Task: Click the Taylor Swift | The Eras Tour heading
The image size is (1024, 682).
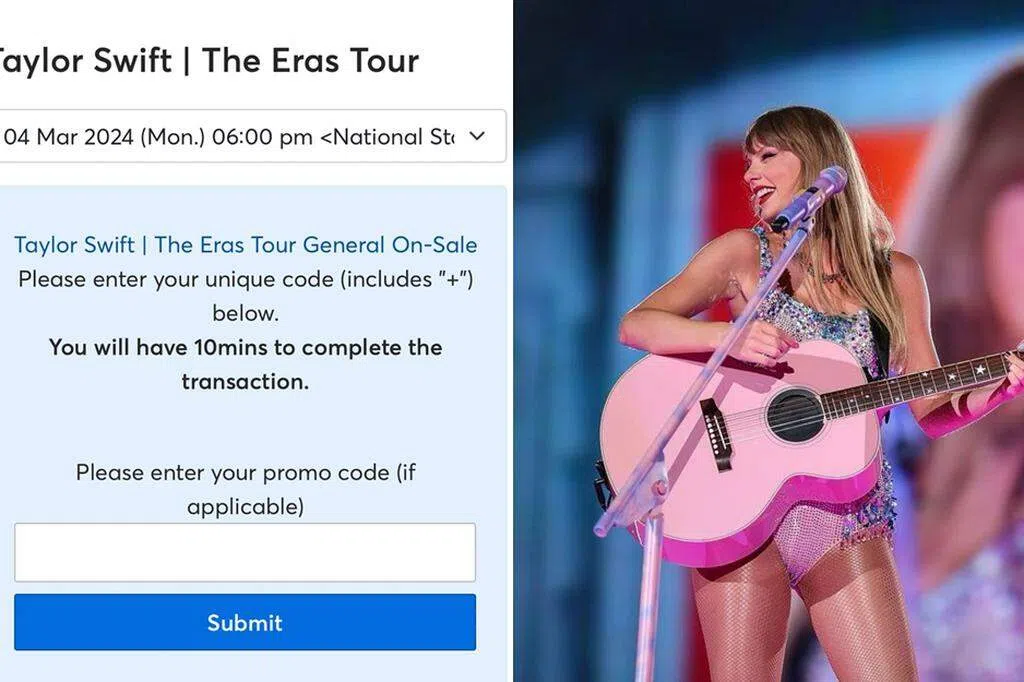Action: (x=208, y=60)
